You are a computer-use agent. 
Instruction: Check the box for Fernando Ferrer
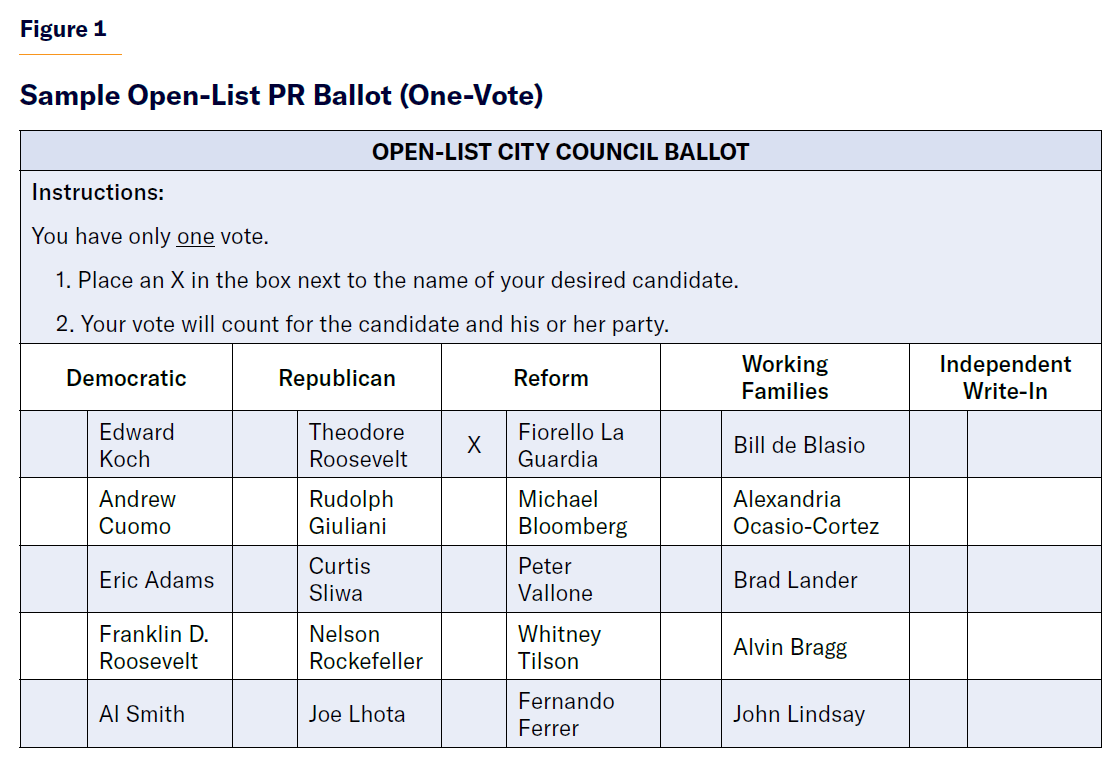tap(474, 714)
